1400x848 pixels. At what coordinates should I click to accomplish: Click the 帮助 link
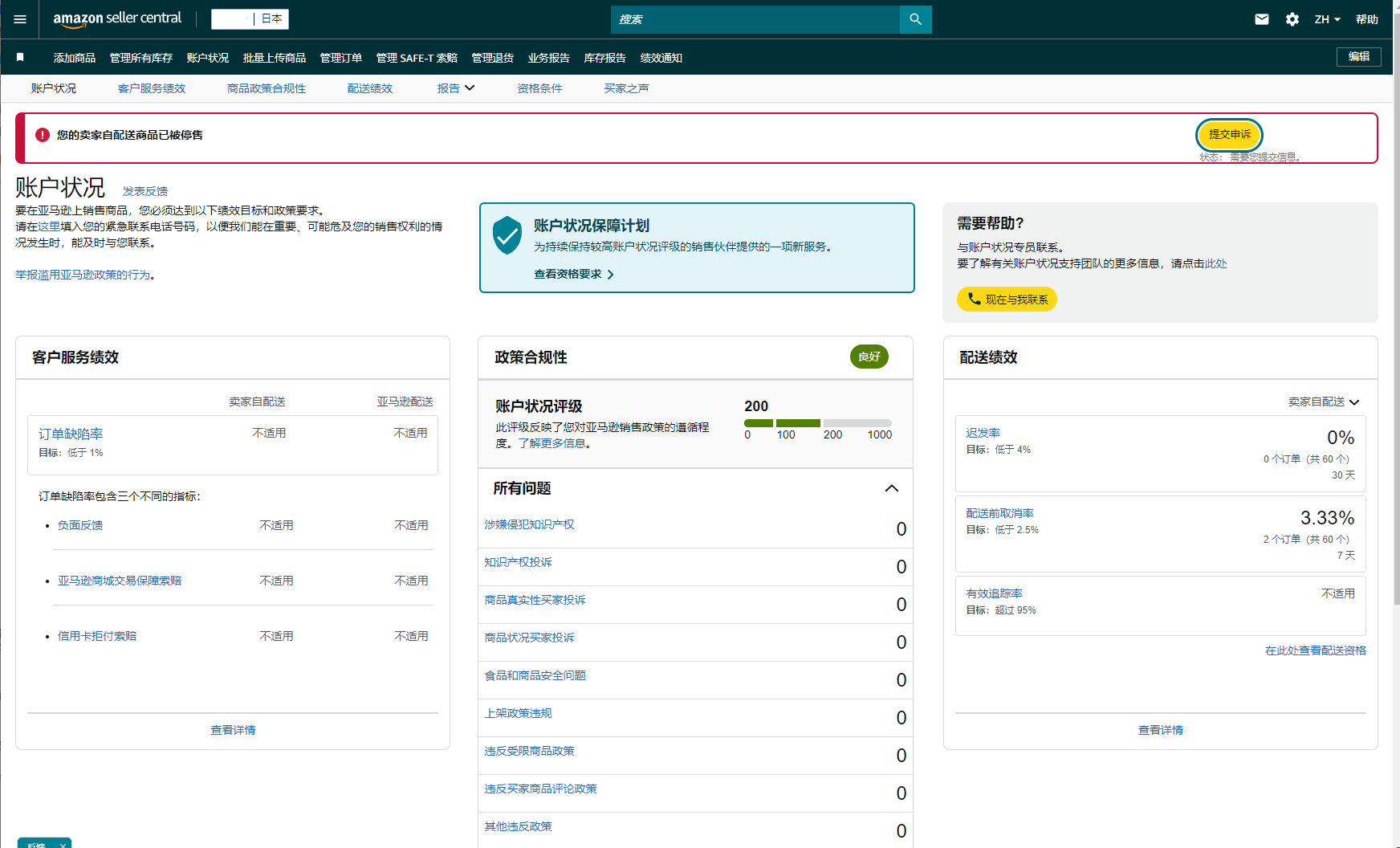(1367, 19)
